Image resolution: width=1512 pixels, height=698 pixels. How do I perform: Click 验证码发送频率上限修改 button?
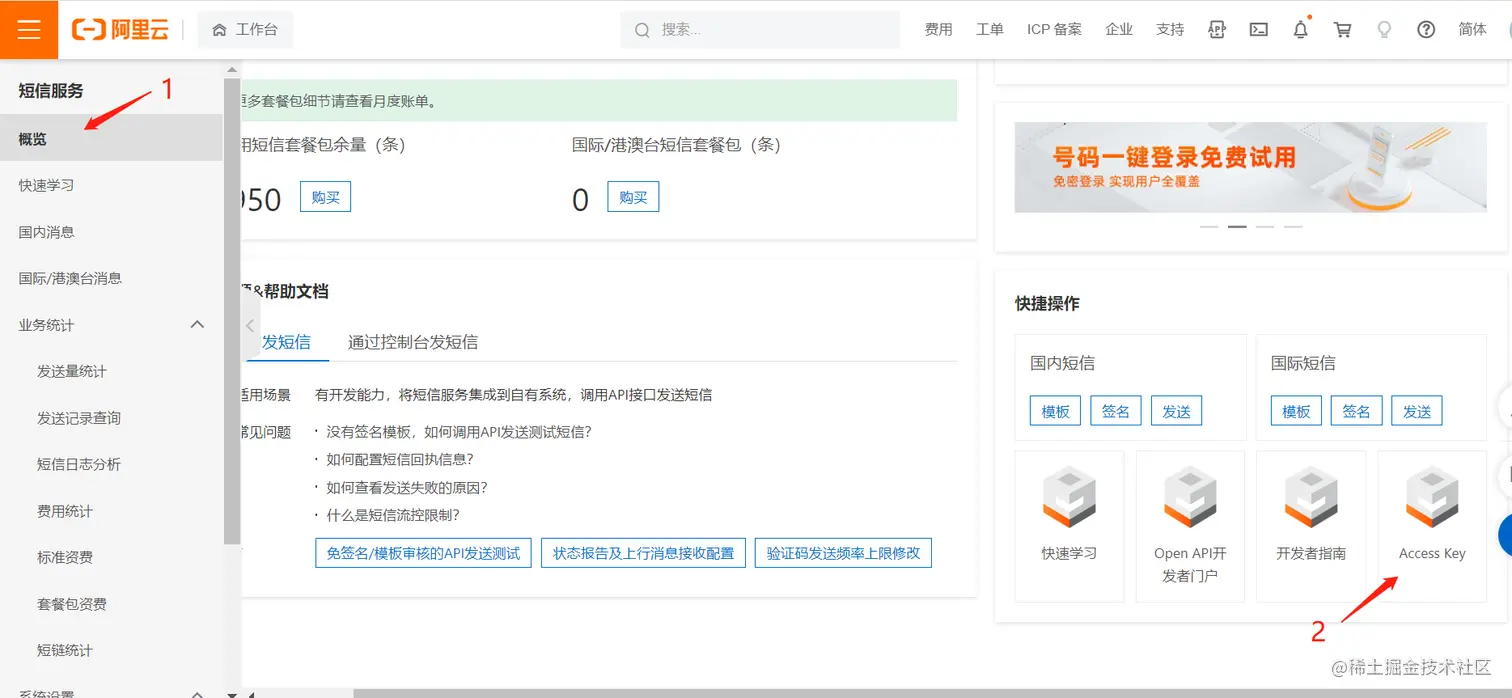(843, 553)
